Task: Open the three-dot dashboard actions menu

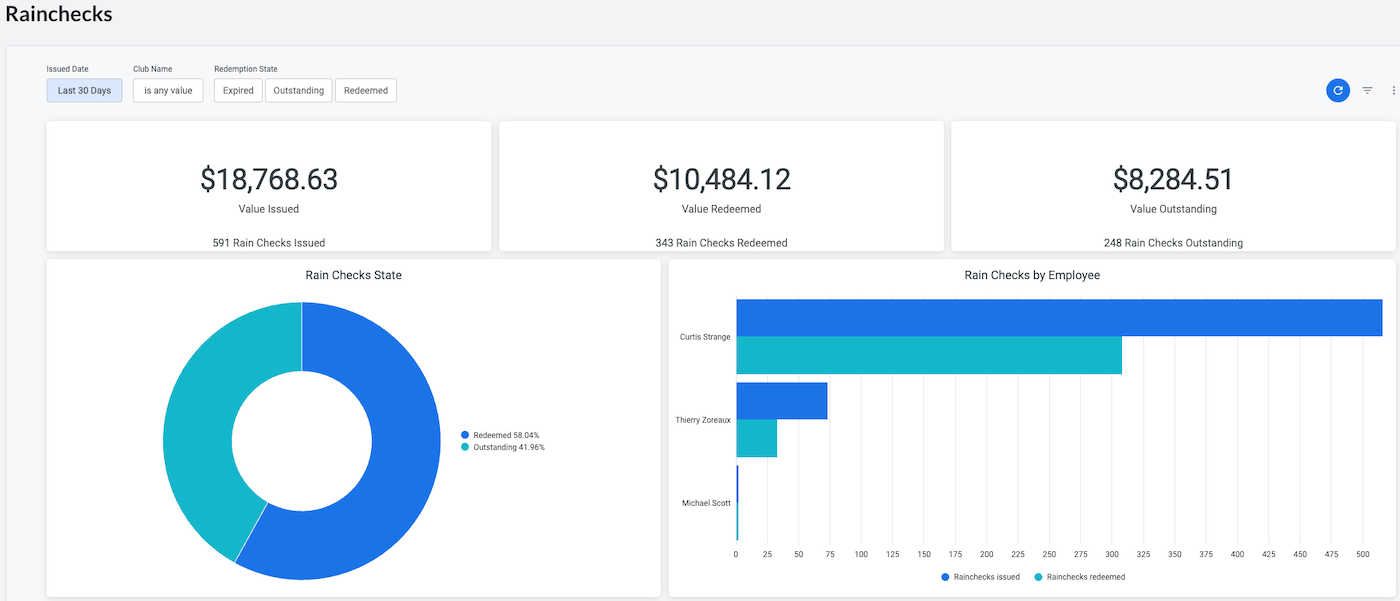Action: [1394, 90]
